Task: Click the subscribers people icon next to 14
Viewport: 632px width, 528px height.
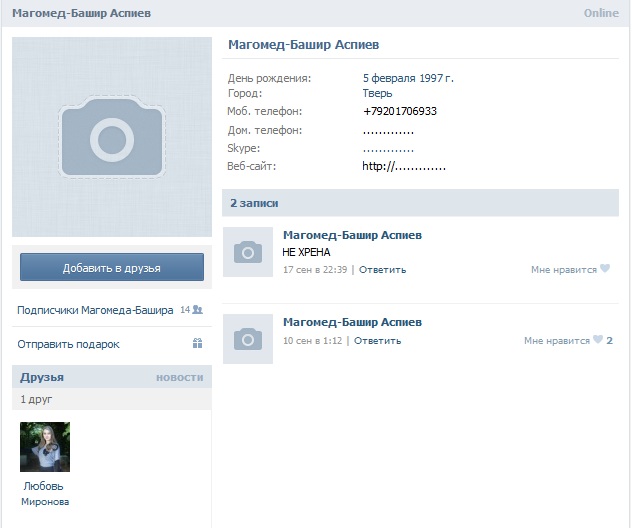Action: pos(198,311)
